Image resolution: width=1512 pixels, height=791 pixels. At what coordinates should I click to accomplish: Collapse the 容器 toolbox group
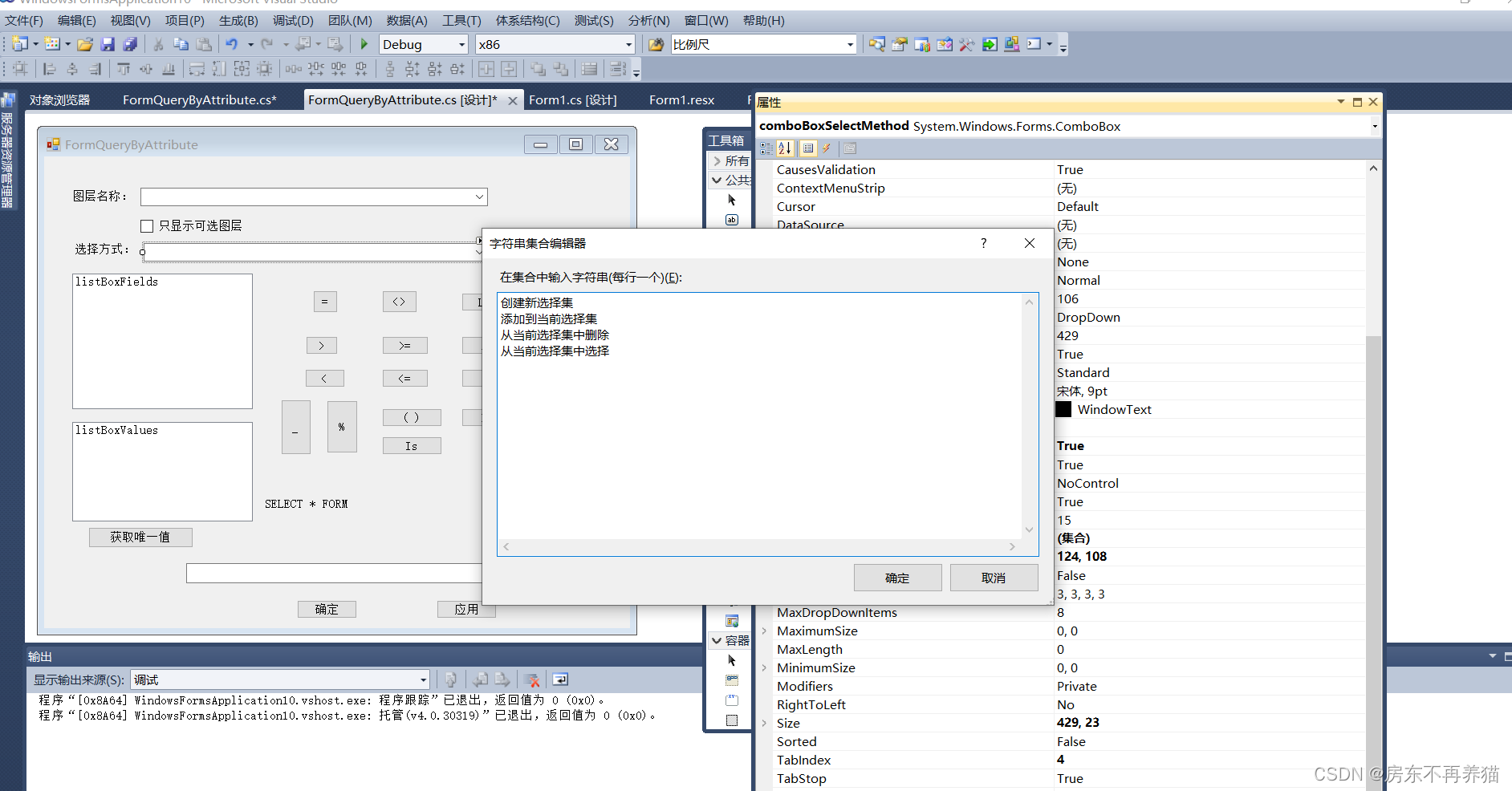pyautogui.click(x=717, y=640)
